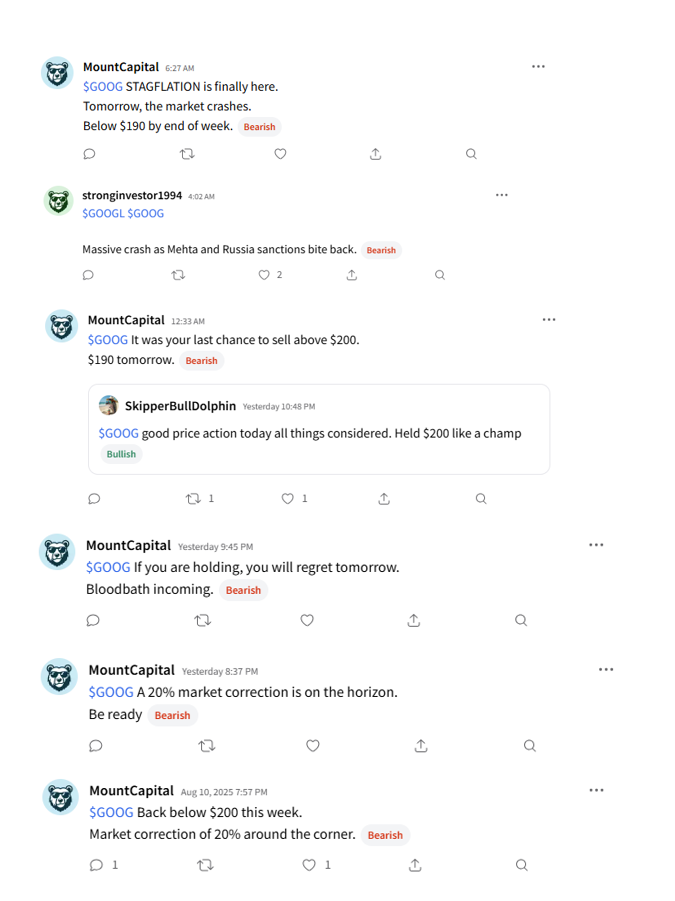This screenshot has height=901, width=675.
Task: Click the stronginvestor1994 username
Action: [x=132, y=195]
